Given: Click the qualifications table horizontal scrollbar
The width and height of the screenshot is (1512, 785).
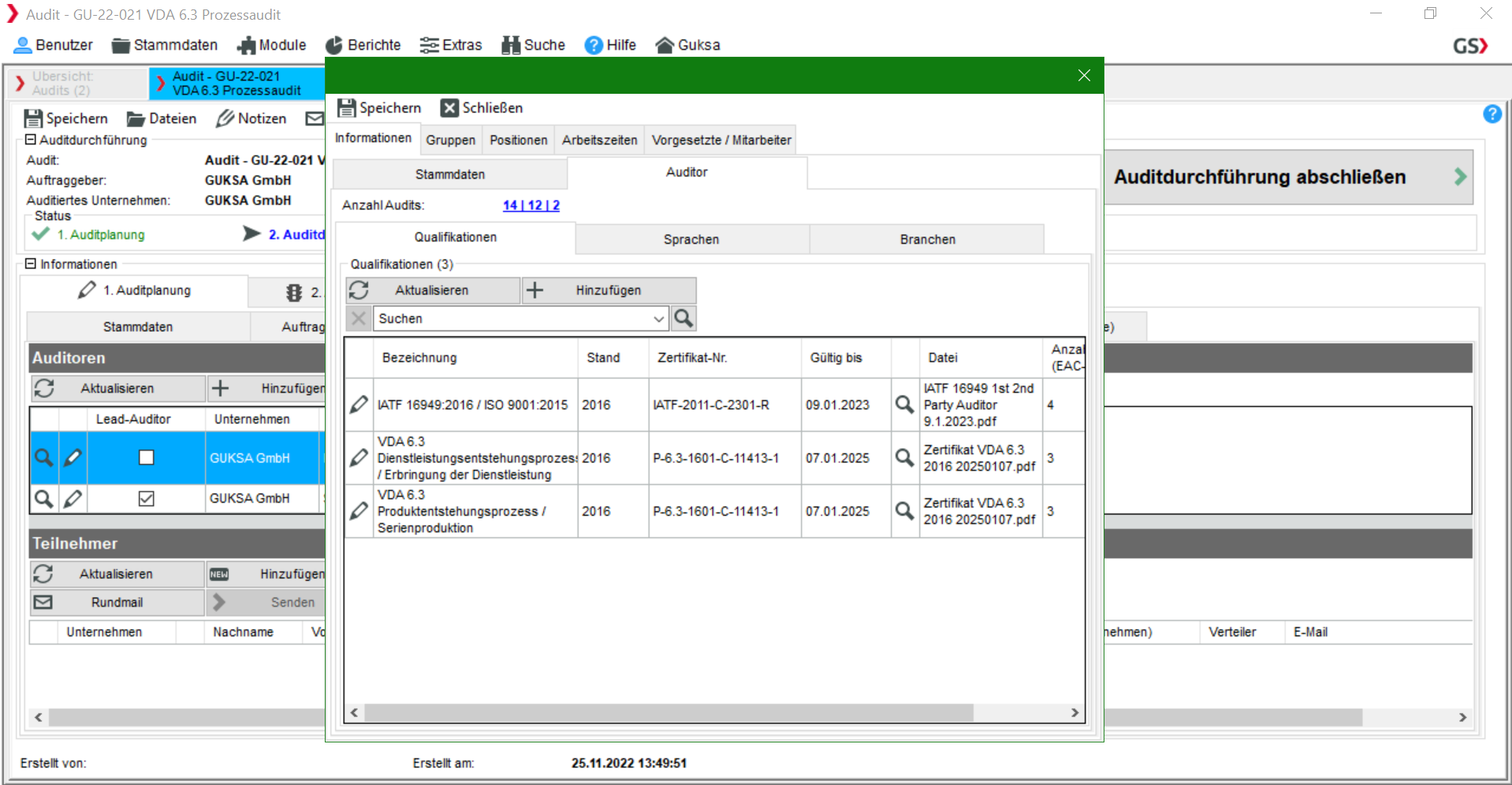Looking at the screenshot, I should coord(668,712).
